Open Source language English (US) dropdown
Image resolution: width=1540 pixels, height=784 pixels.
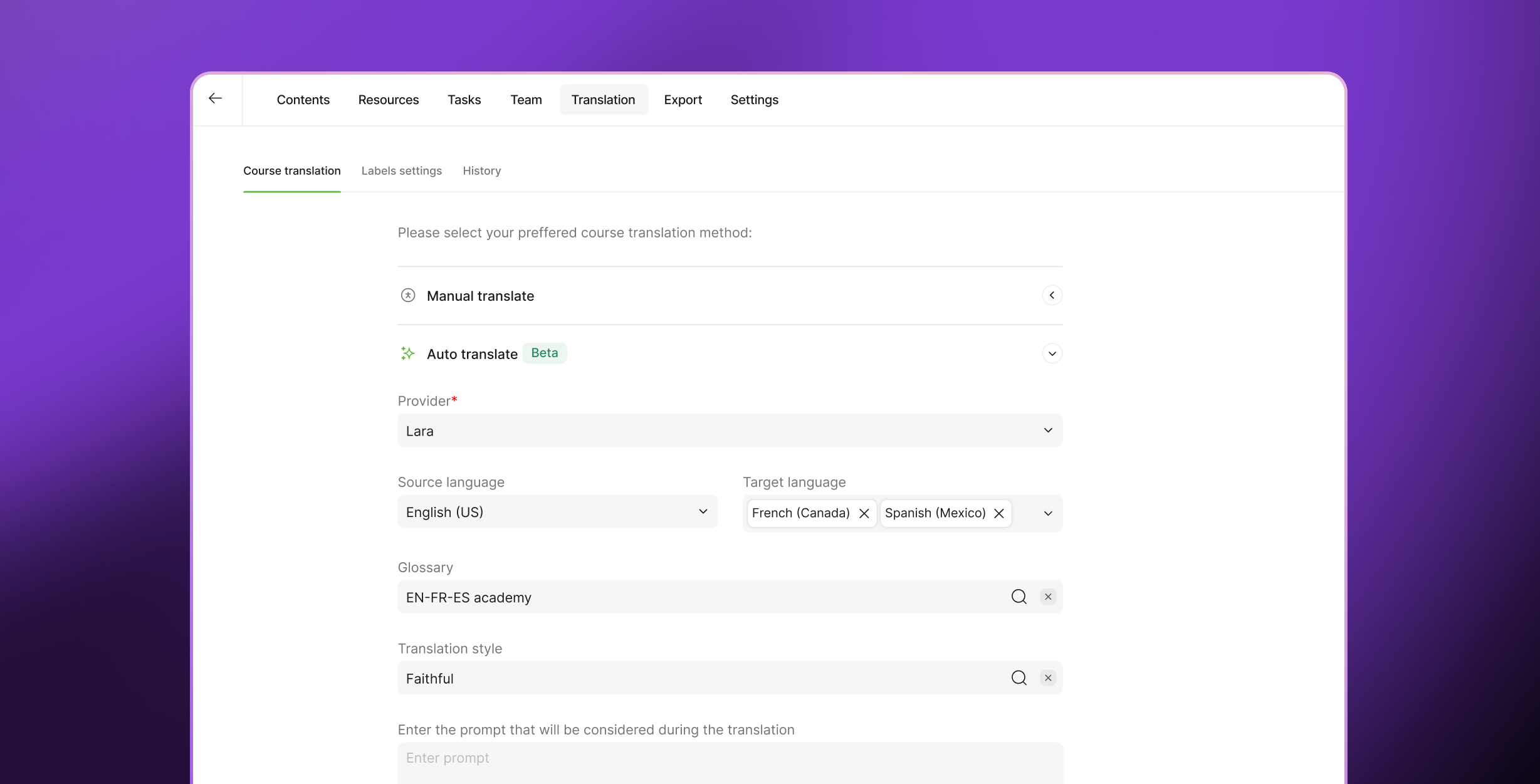click(557, 512)
